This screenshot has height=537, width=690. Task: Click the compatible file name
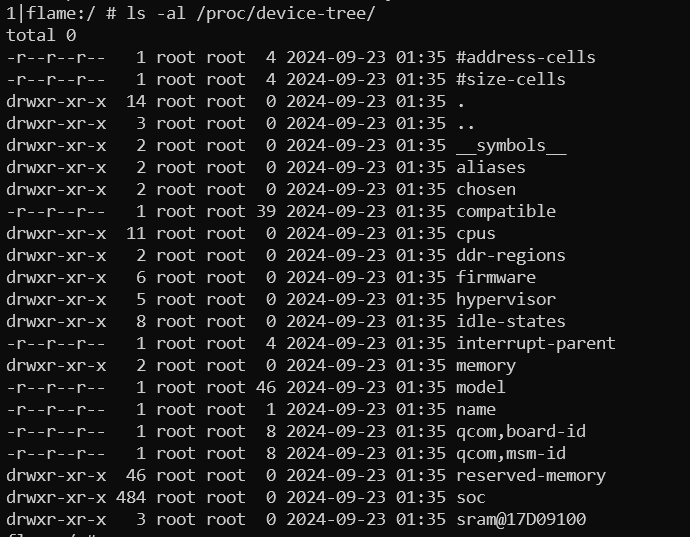505,211
